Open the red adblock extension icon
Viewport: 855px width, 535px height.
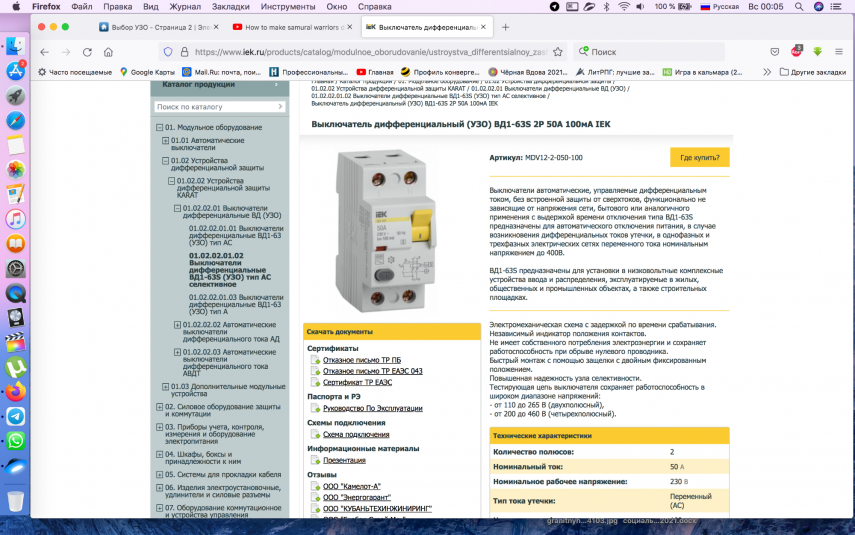click(796, 51)
